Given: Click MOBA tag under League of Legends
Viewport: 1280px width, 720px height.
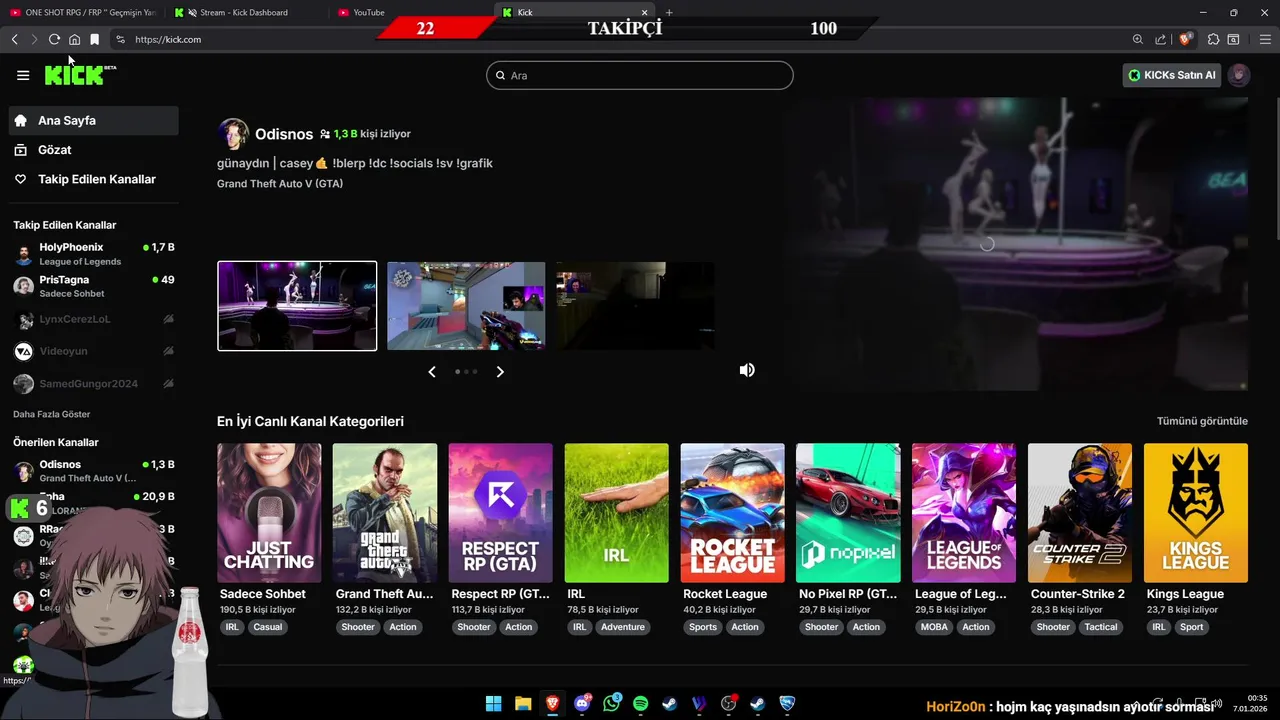Looking at the screenshot, I should click(934, 627).
